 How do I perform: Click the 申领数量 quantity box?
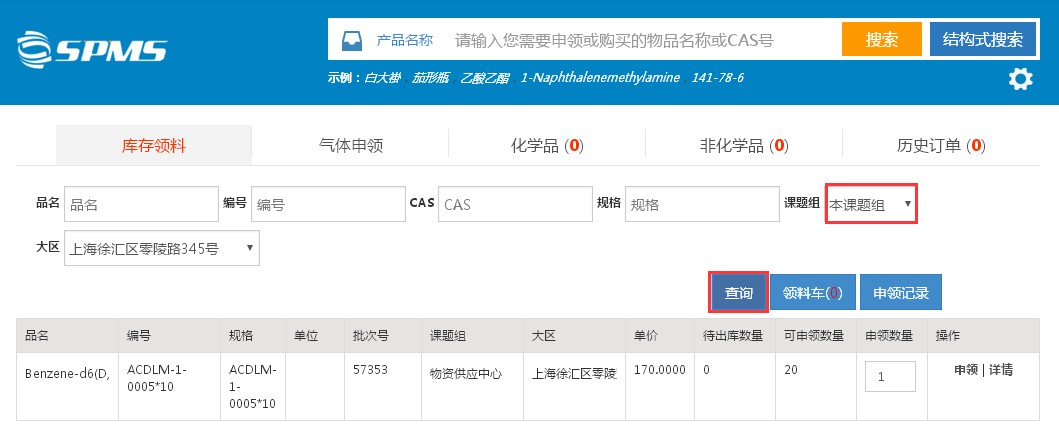[889, 377]
